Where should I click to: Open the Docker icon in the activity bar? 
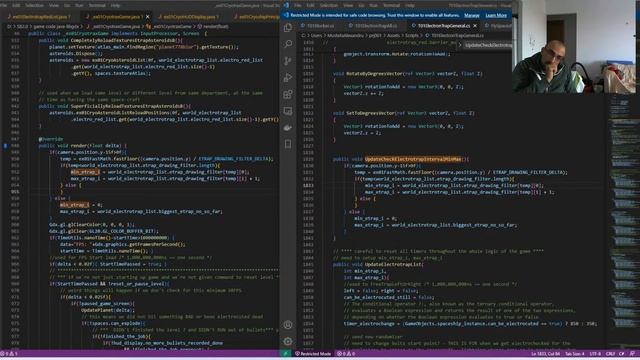288,127
